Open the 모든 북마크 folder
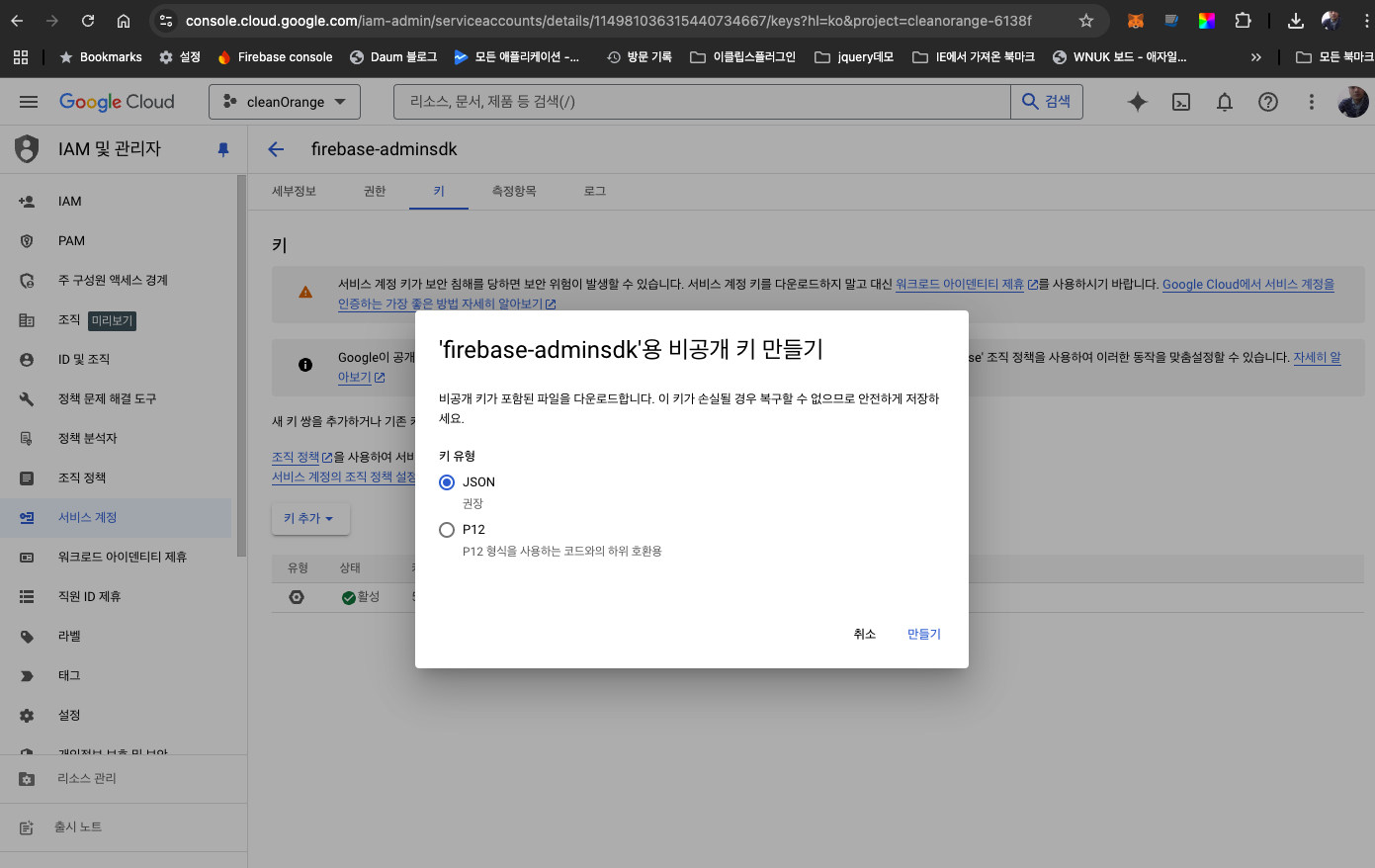Screen dimensions: 1375x868 click(x=1334, y=57)
